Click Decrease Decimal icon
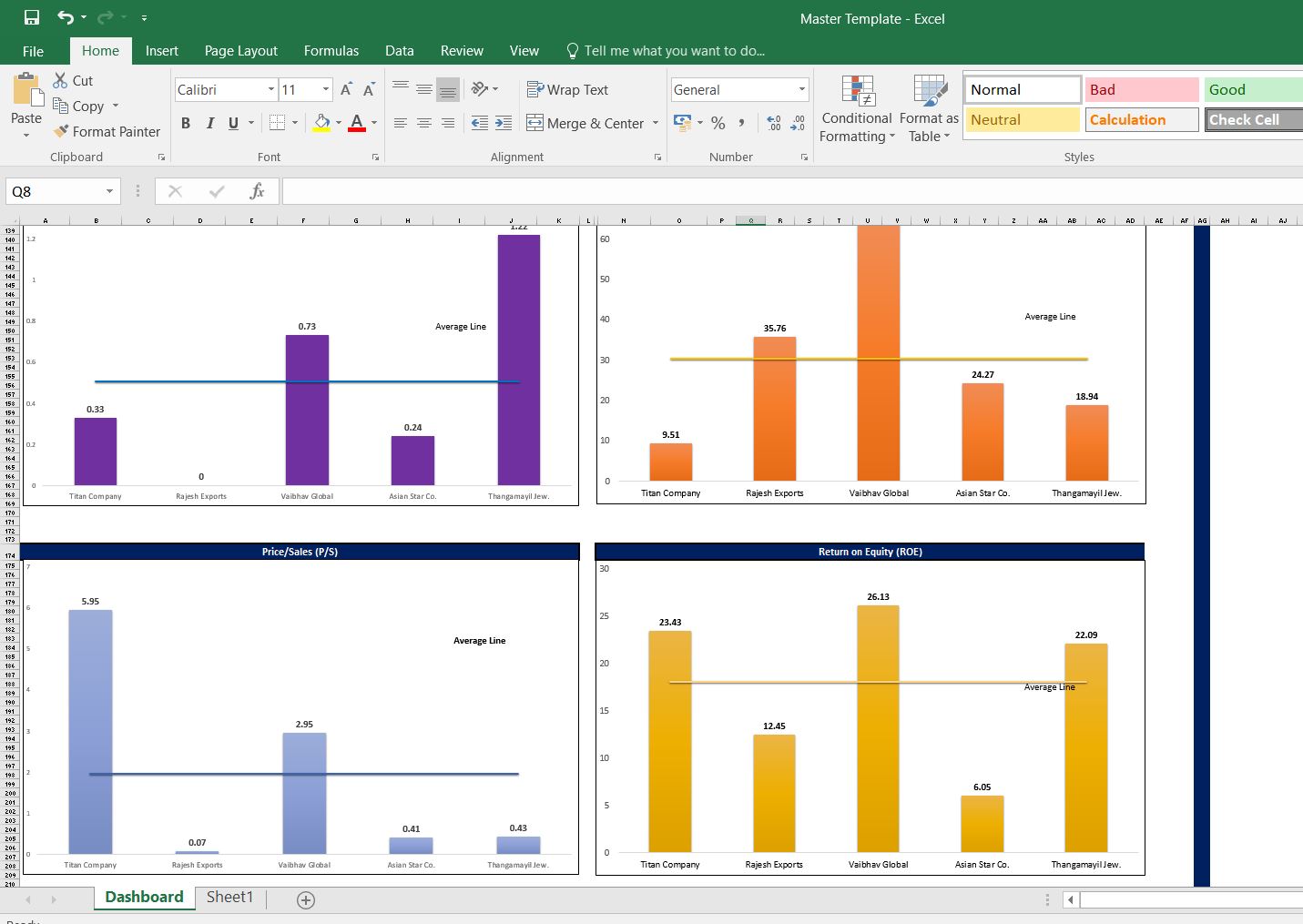1303x924 pixels. point(798,123)
